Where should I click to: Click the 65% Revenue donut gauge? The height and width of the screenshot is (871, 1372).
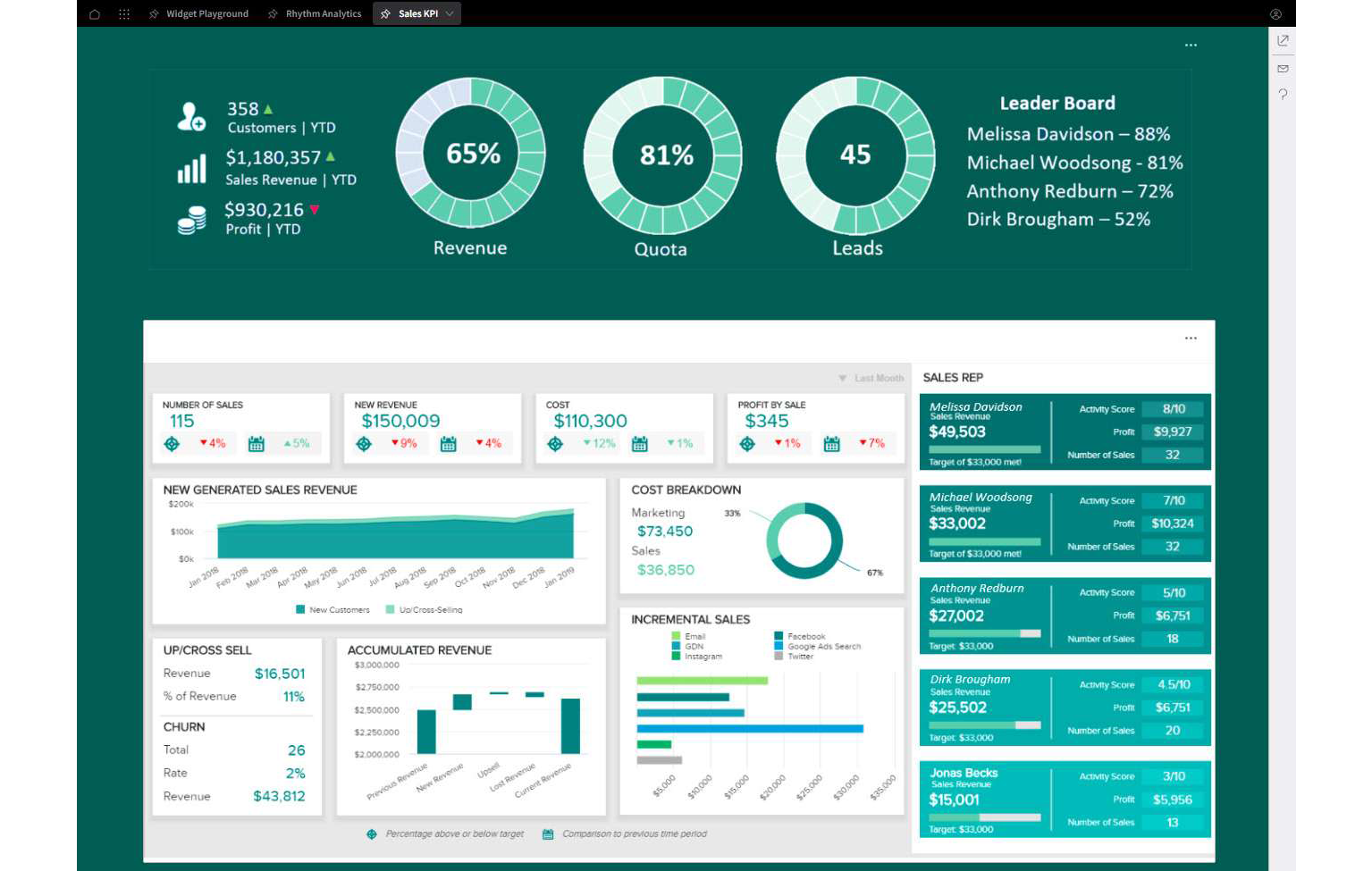[471, 153]
